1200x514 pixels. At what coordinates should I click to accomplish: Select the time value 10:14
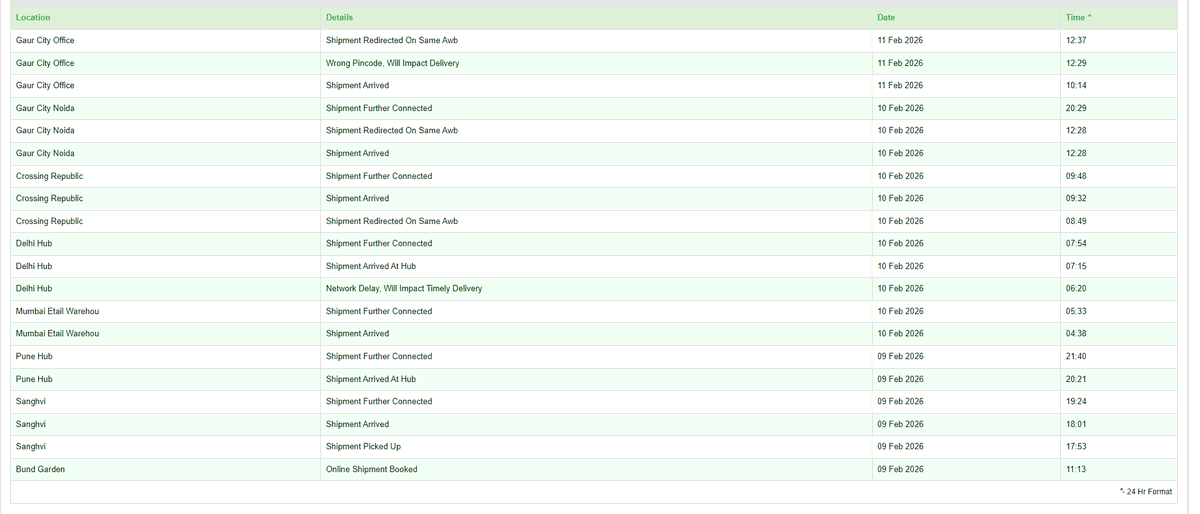coord(1076,86)
